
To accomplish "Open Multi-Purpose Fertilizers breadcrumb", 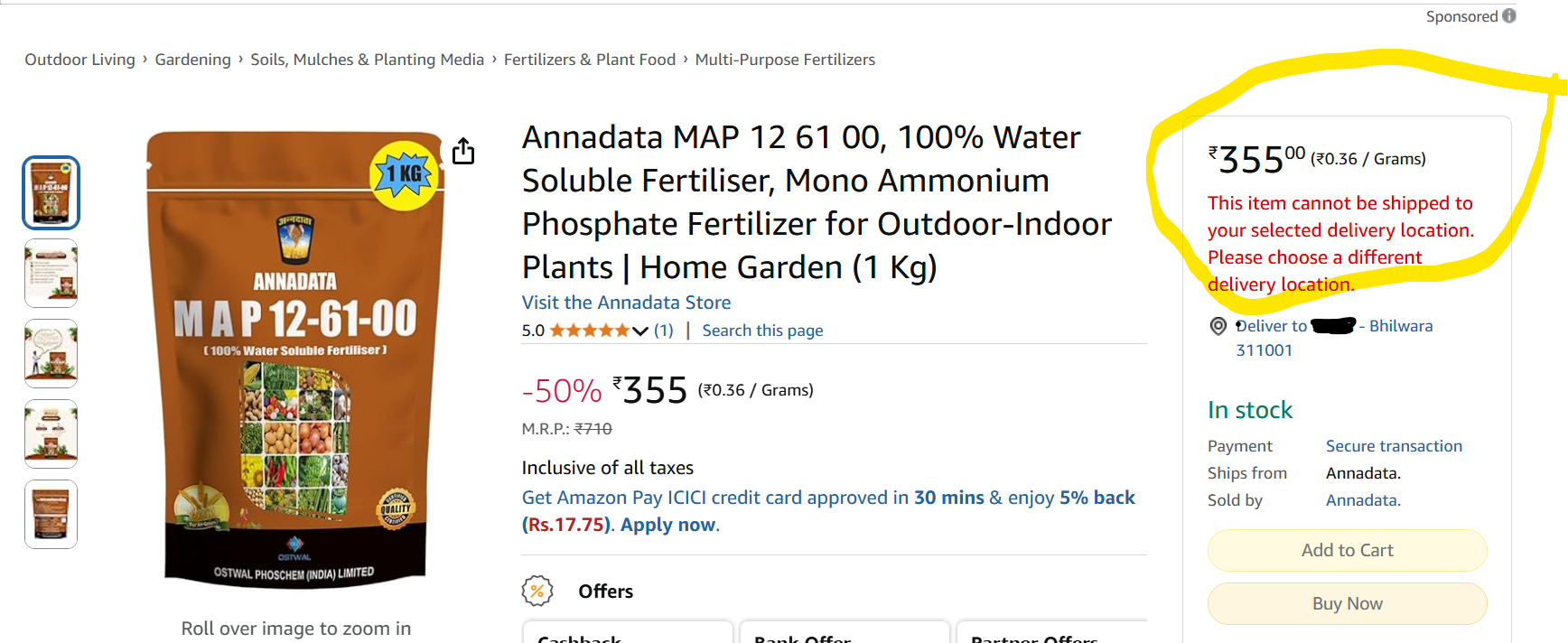I will (x=785, y=60).
